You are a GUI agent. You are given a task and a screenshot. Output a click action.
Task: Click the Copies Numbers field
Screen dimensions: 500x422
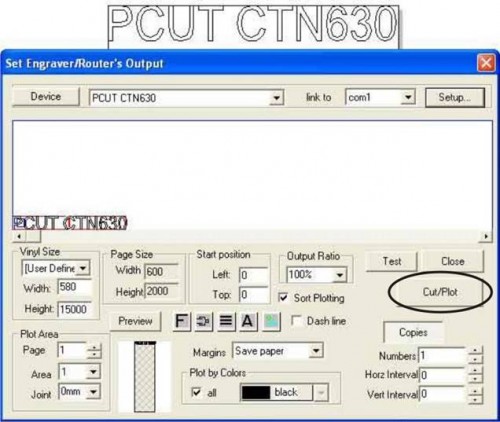[443, 355]
